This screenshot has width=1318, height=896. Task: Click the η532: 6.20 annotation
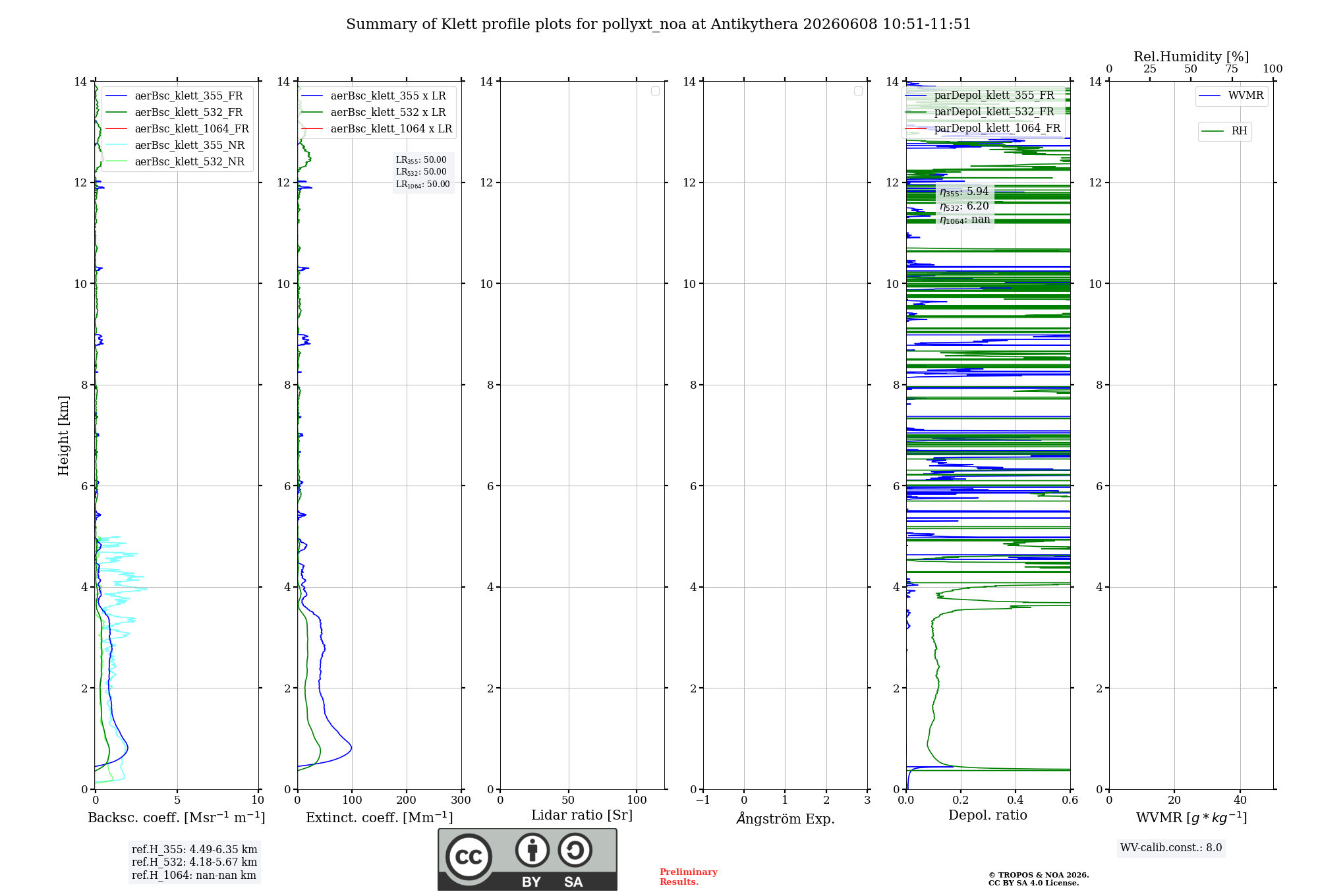click(964, 206)
